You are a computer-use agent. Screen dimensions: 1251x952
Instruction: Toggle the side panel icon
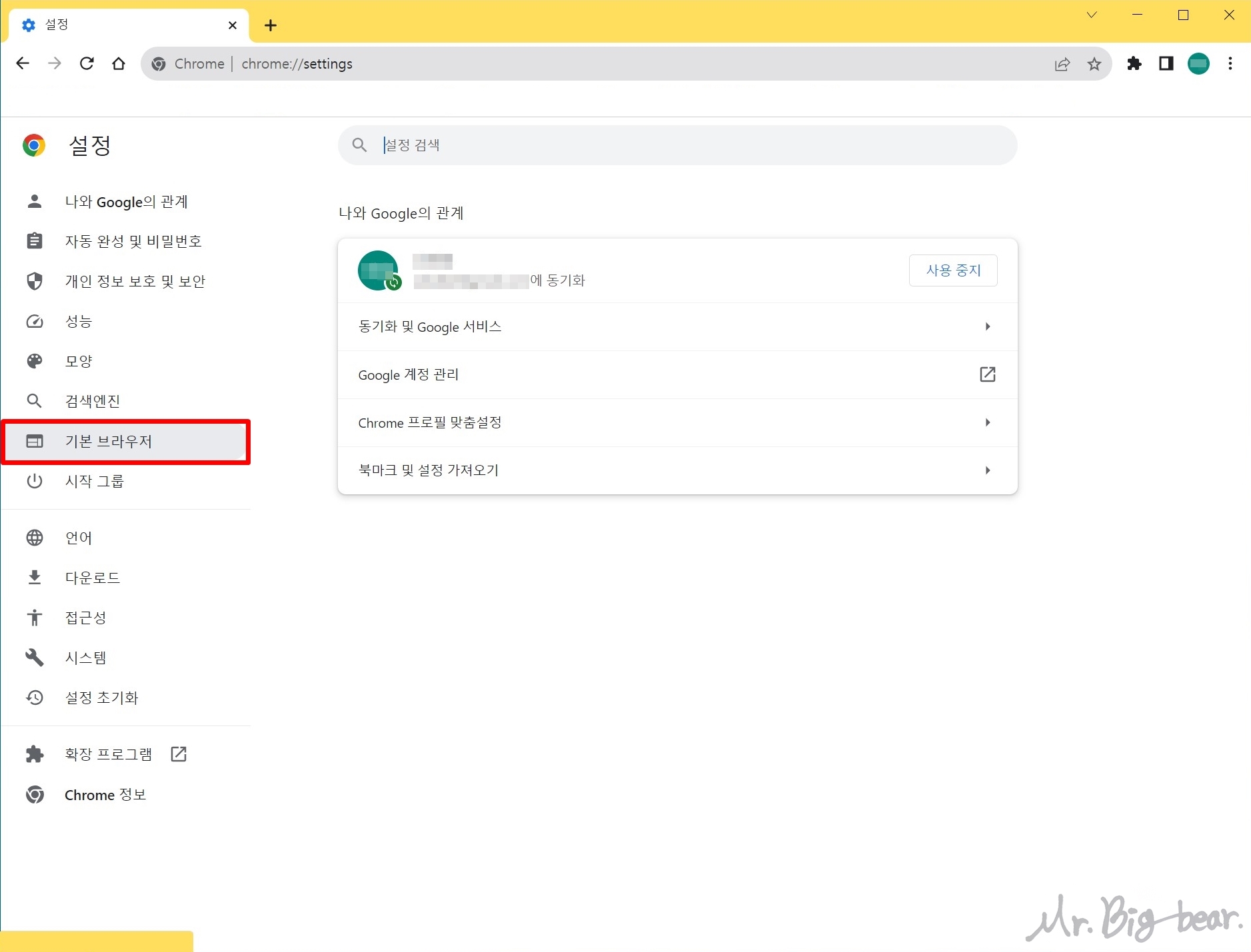pos(1166,63)
